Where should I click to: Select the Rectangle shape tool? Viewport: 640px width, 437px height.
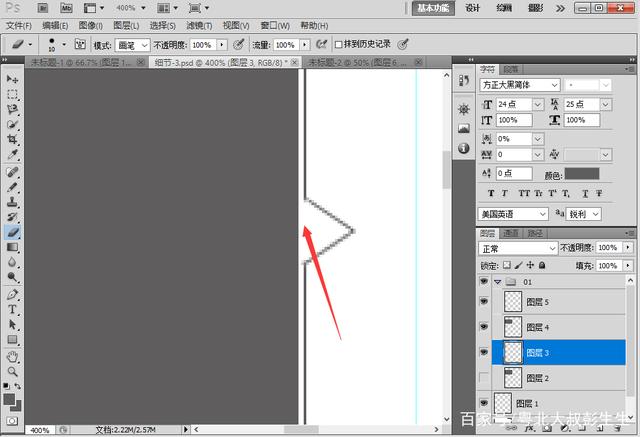12,339
